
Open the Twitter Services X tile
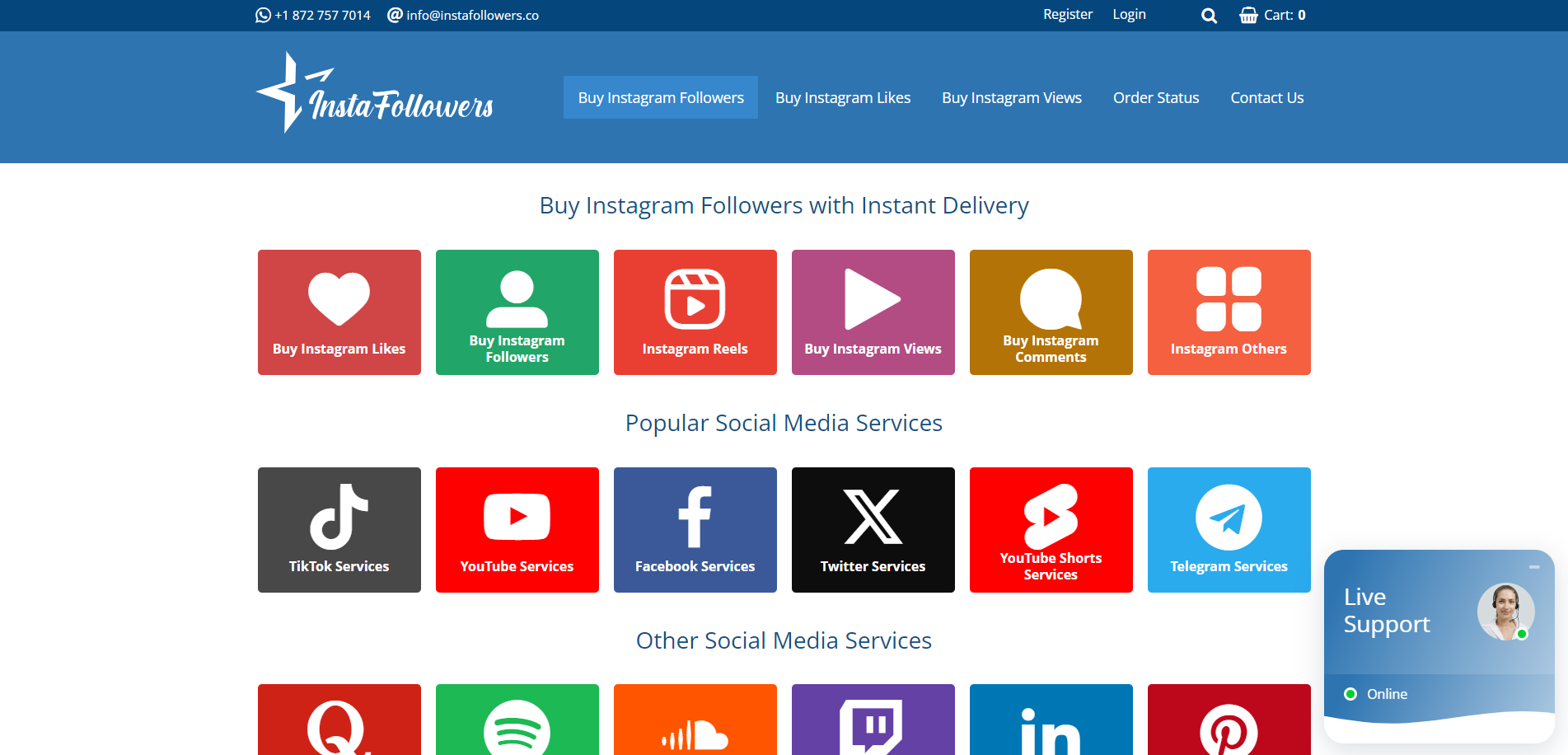[873, 530]
